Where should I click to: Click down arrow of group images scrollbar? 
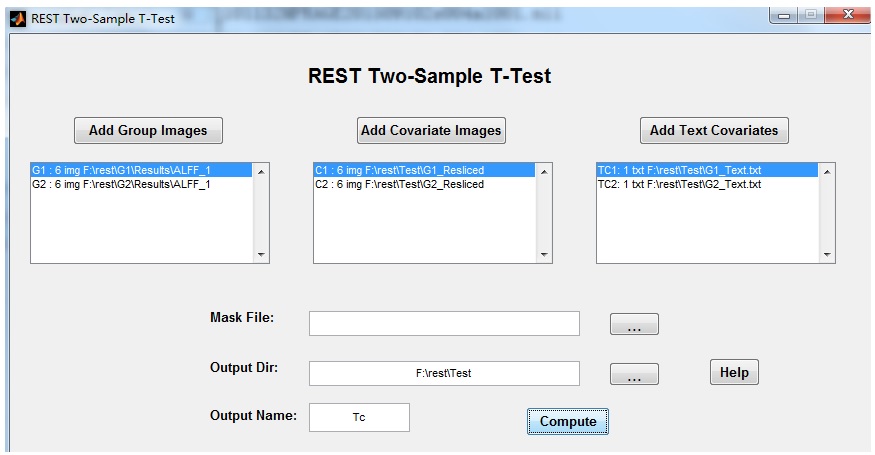[x=261, y=255]
